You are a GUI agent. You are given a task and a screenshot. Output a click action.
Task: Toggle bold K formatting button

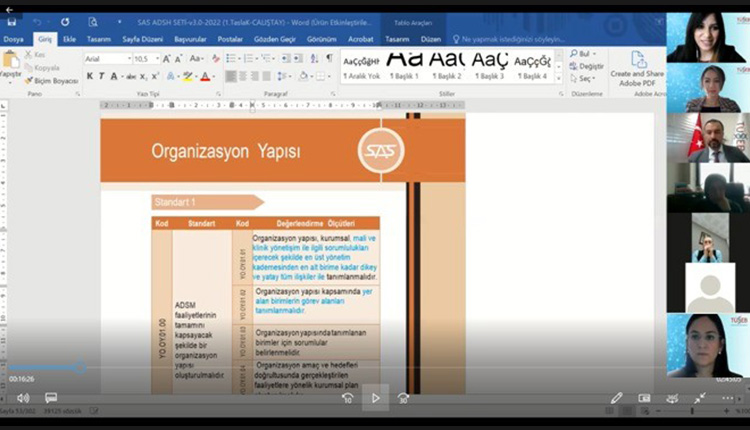[x=89, y=76]
